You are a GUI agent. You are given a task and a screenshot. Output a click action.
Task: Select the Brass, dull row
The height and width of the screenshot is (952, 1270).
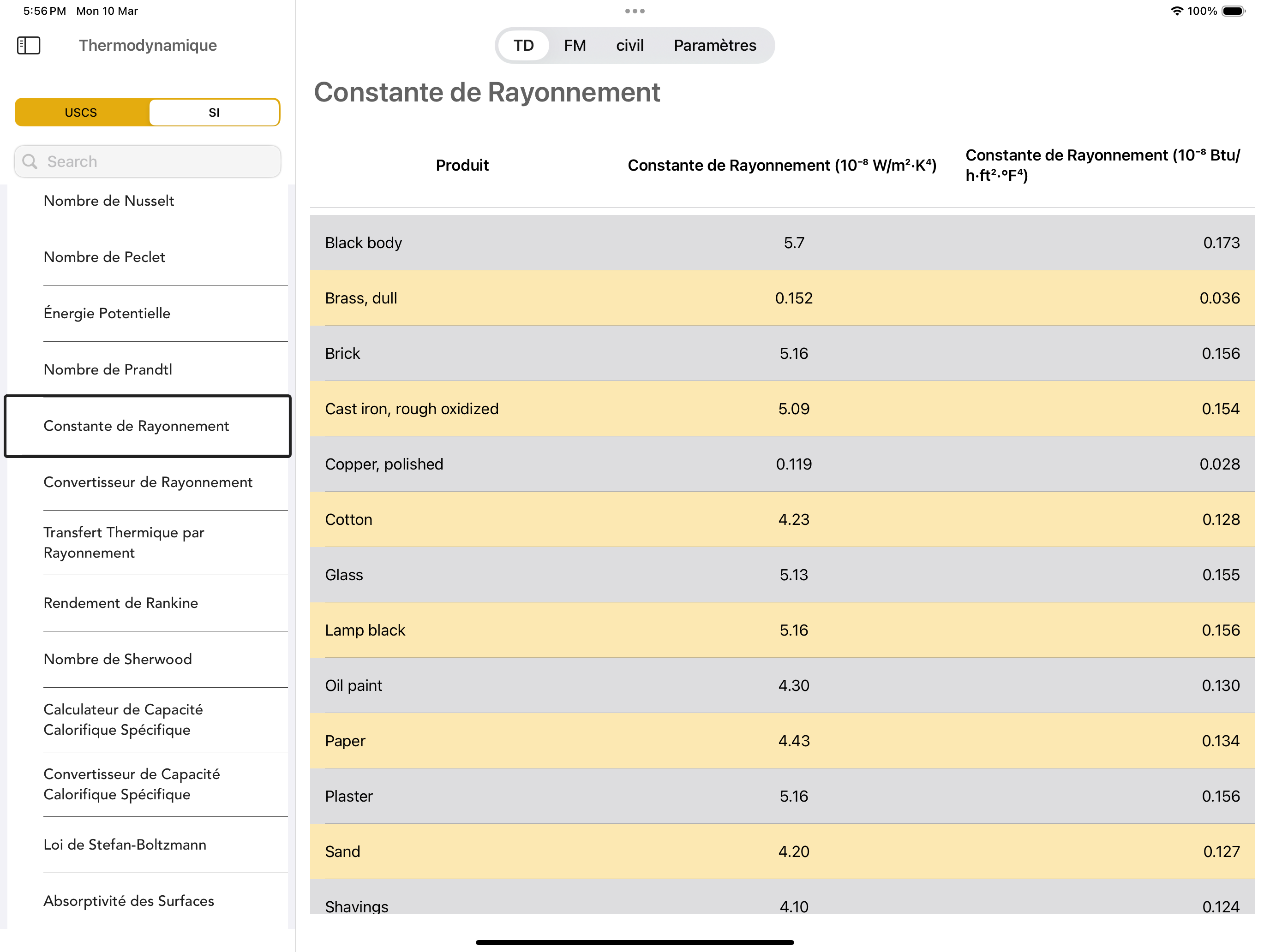[x=782, y=298]
